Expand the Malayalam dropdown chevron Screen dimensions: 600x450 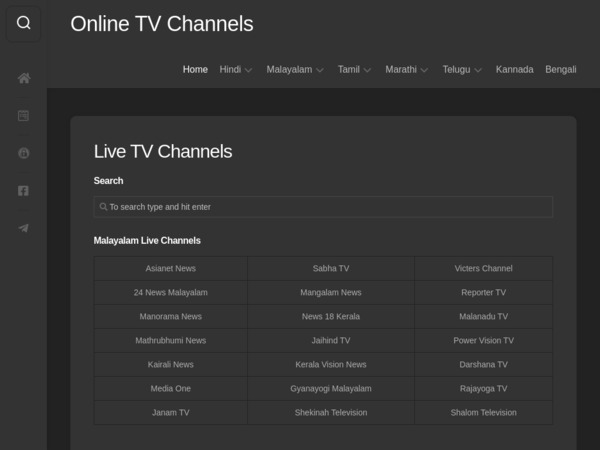pyautogui.click(x=320, y=70)
